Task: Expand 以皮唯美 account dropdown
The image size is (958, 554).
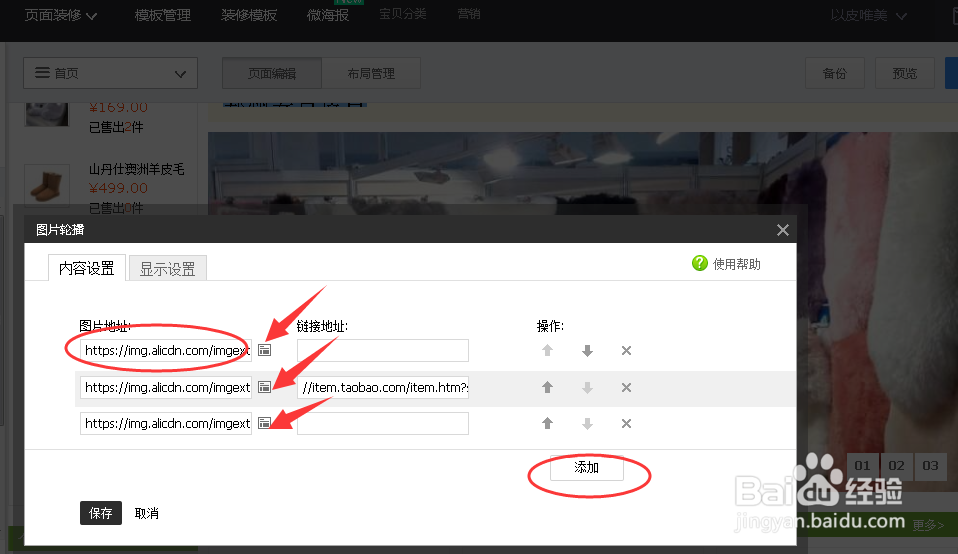Action: pos(868,15)
